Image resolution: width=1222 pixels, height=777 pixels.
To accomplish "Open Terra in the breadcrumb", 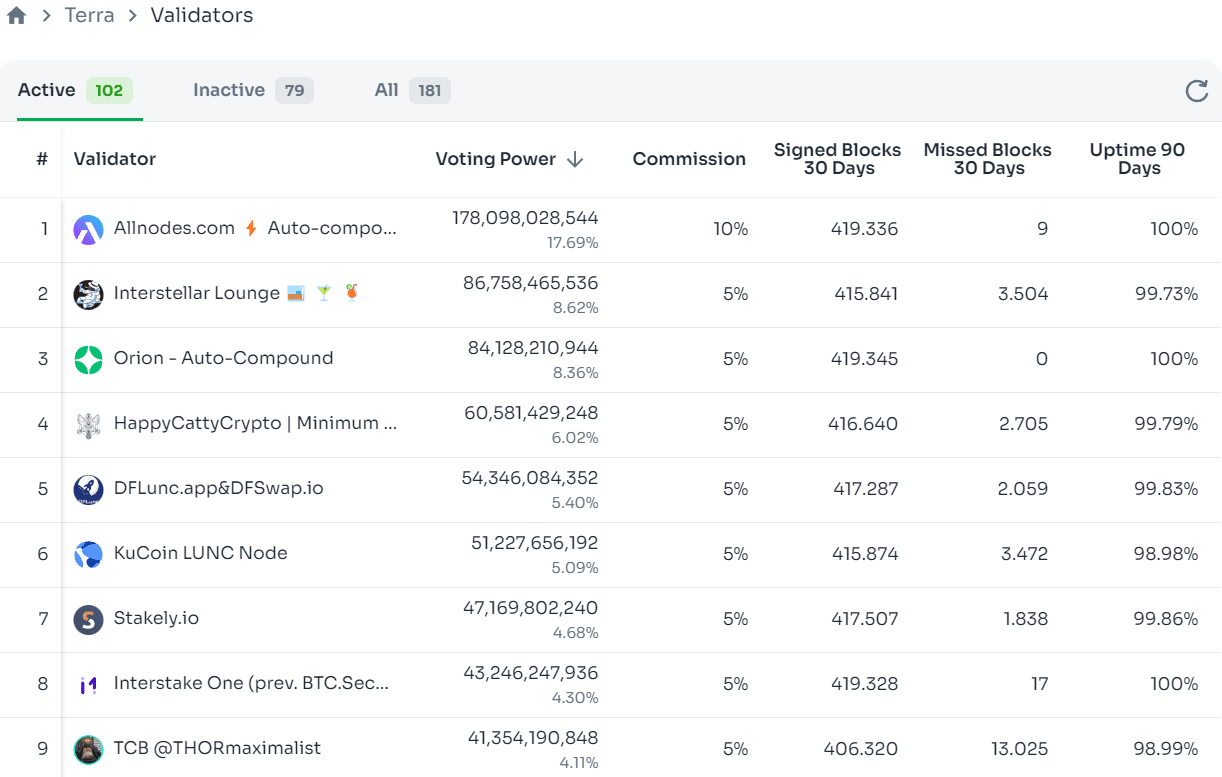I will (x=89, y=16).
